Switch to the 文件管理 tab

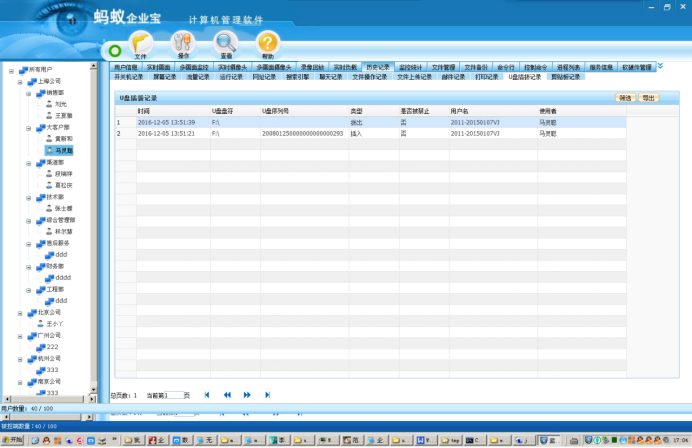(444, 67)
